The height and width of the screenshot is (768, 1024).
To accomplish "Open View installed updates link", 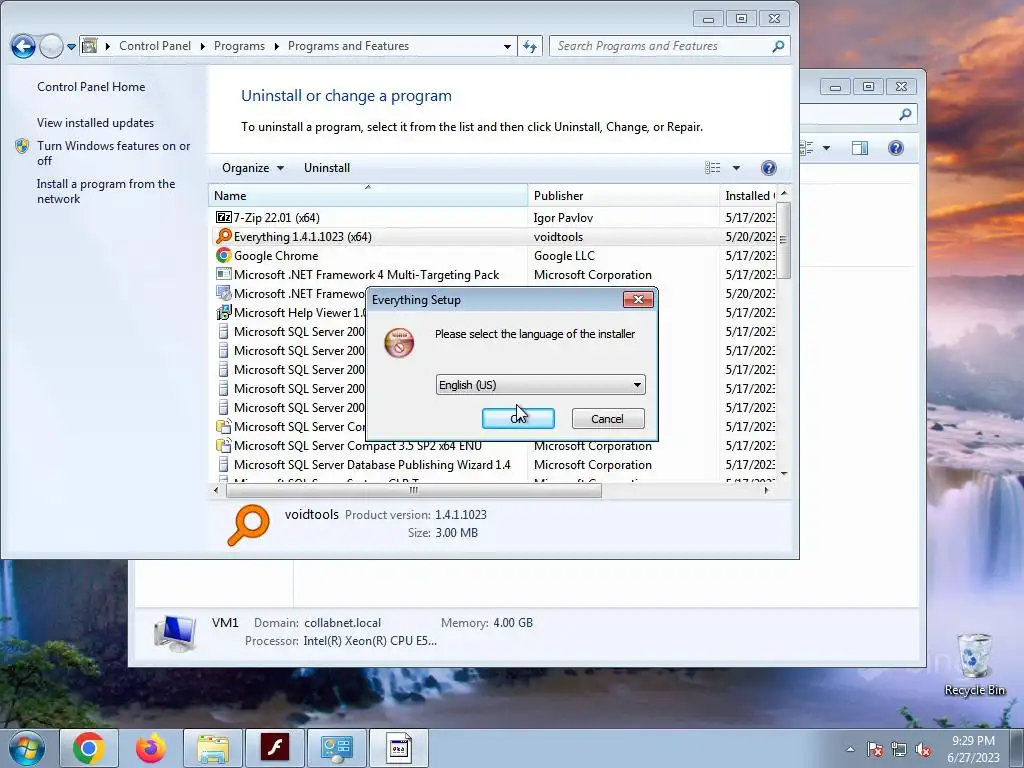I will point(95,123).
